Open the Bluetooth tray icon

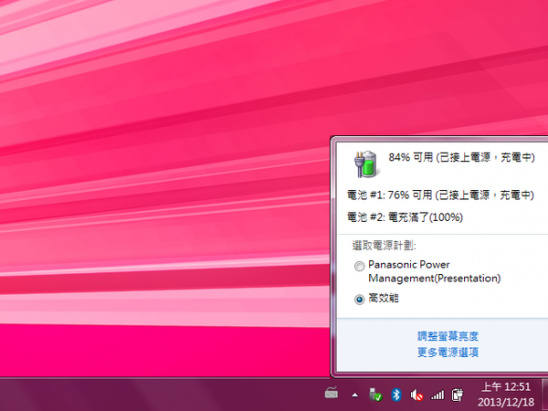point(396,395)
